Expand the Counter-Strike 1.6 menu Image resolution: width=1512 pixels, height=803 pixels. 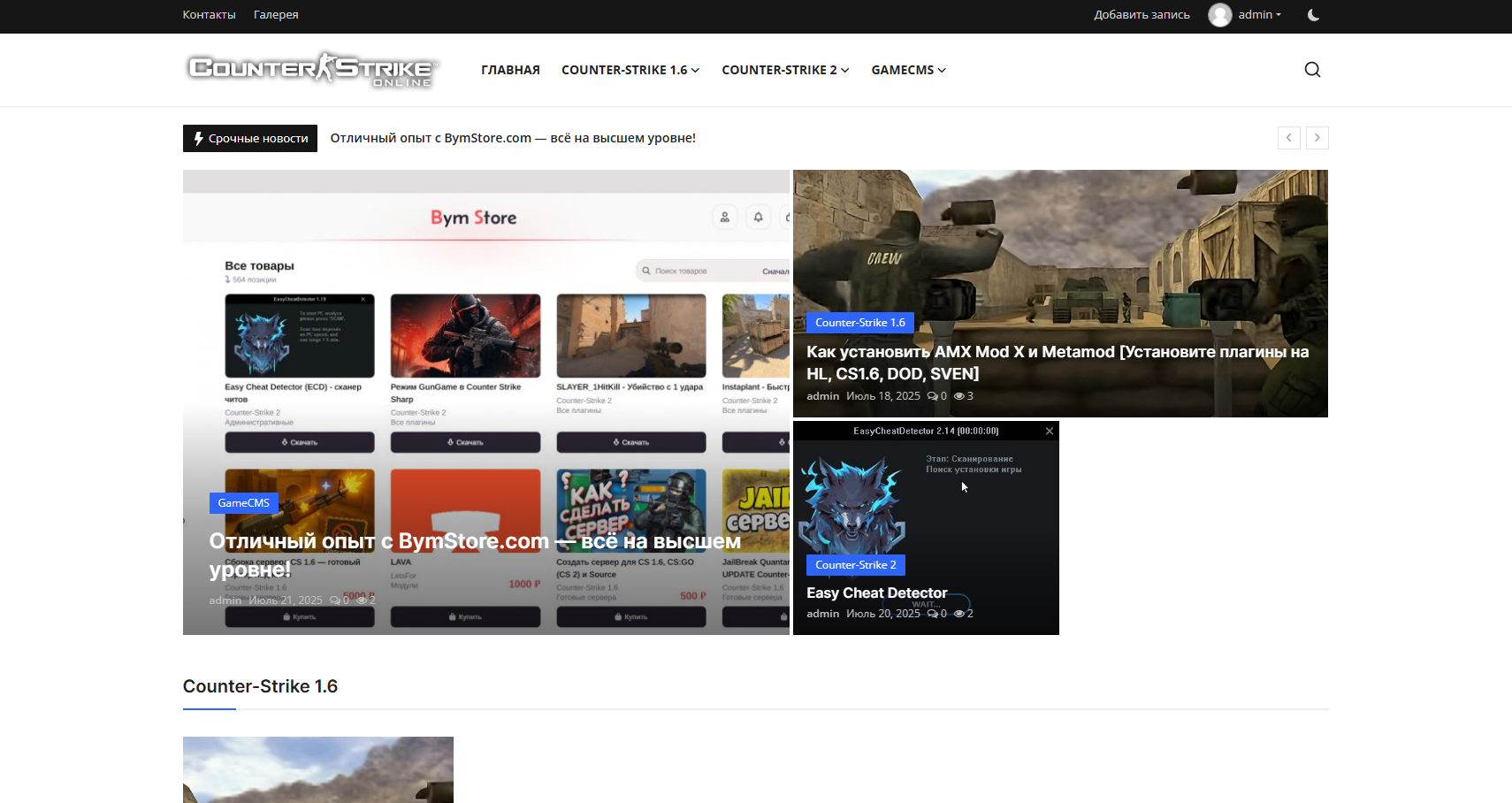pyautogui.click(x=630, y=70)
